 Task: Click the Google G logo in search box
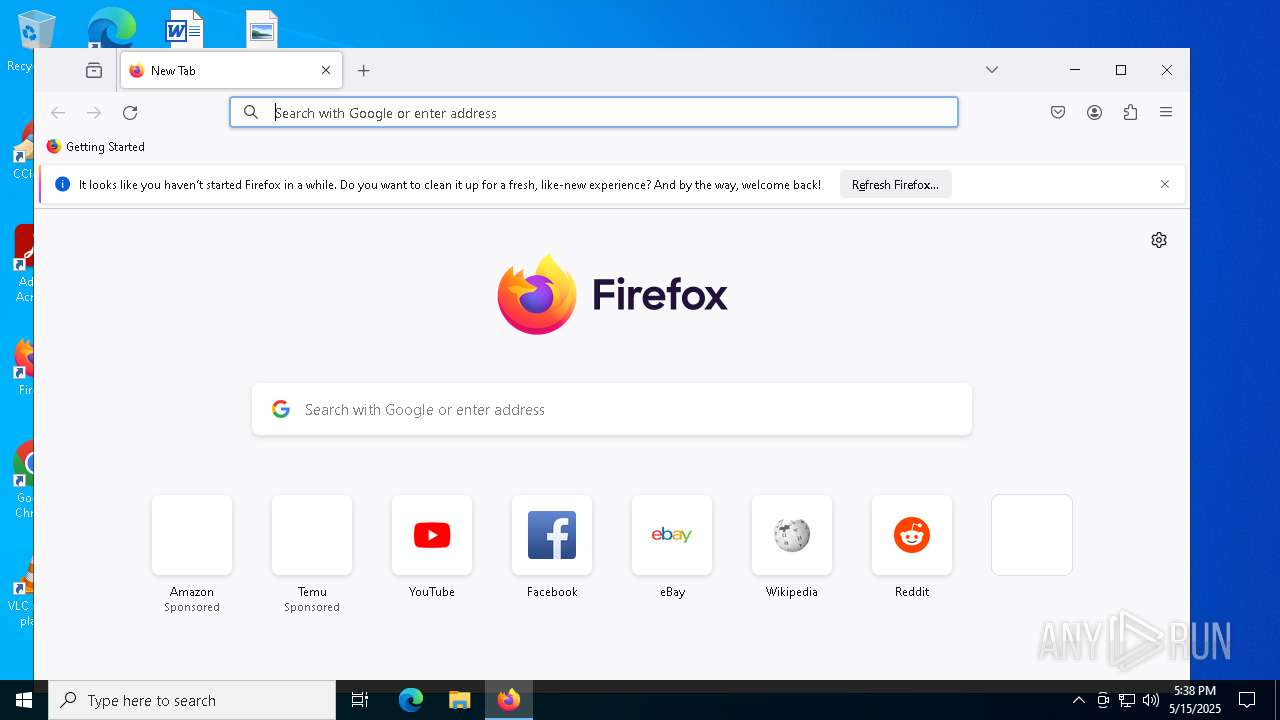(281, 409)
